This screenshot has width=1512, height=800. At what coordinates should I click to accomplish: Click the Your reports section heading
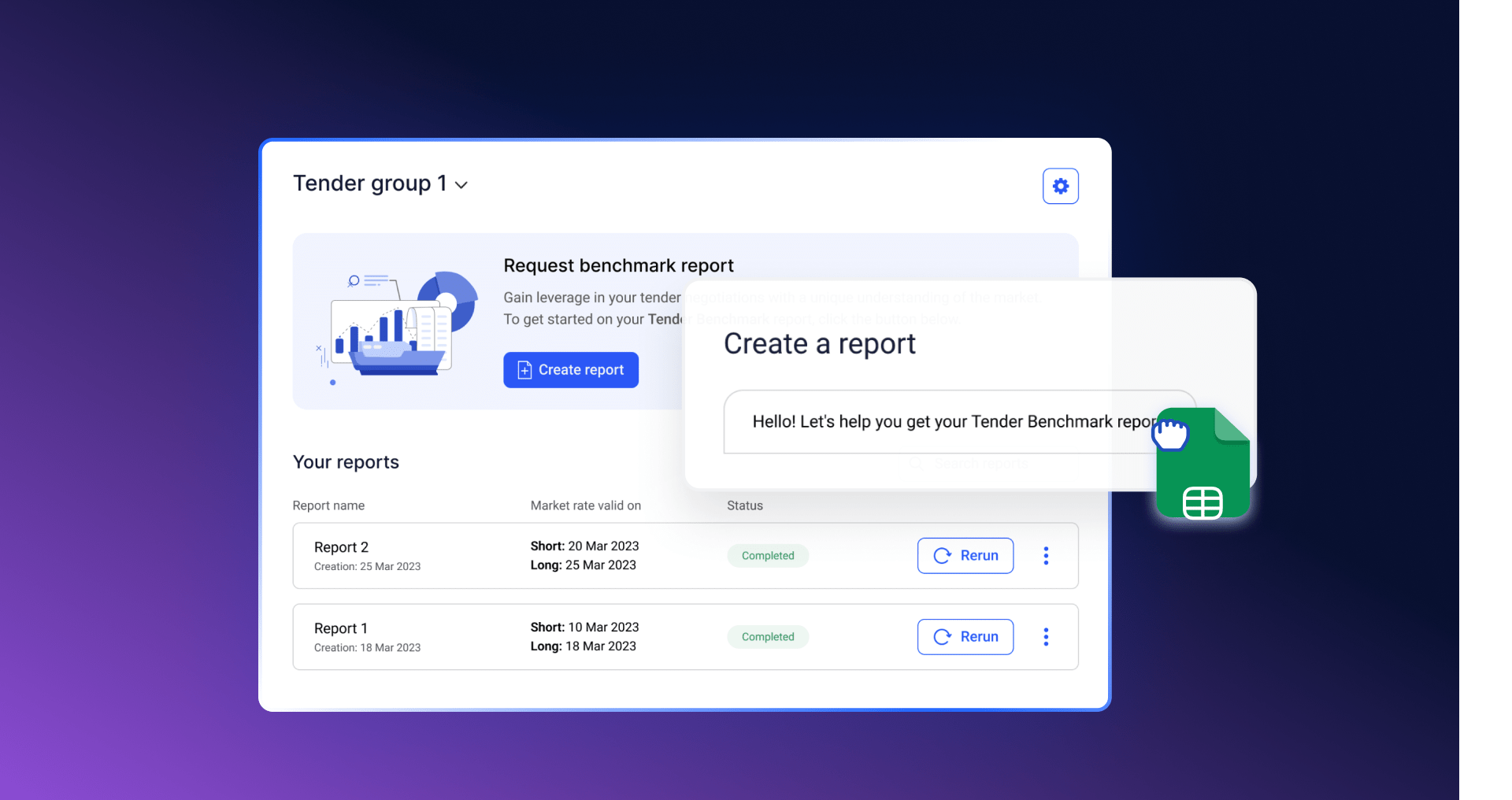tap(346, 462)
